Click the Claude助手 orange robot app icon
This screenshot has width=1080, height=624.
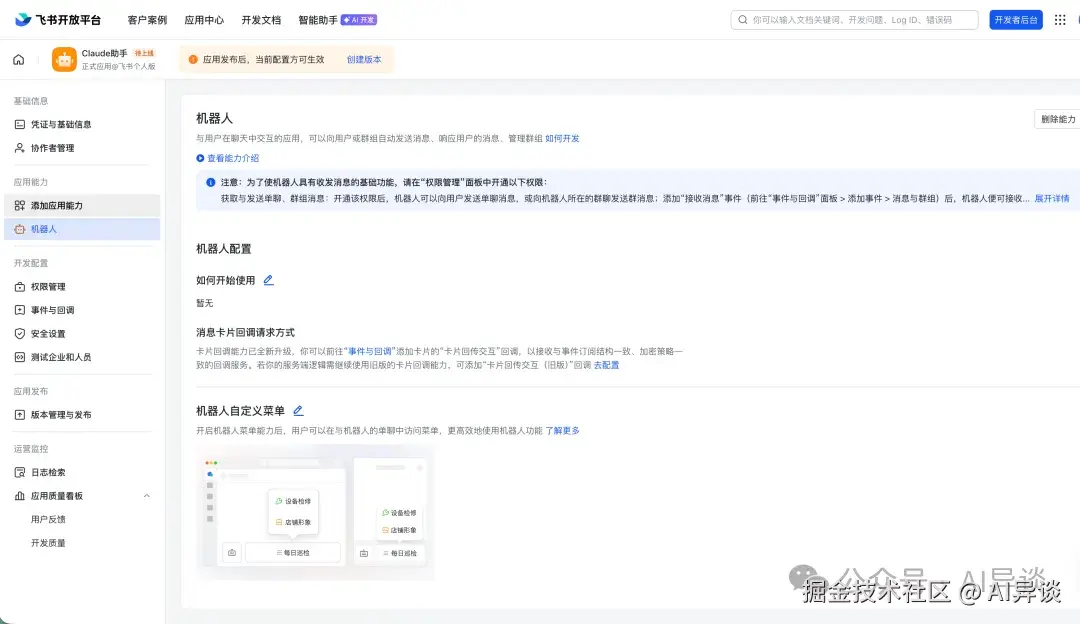click(64, 60)
